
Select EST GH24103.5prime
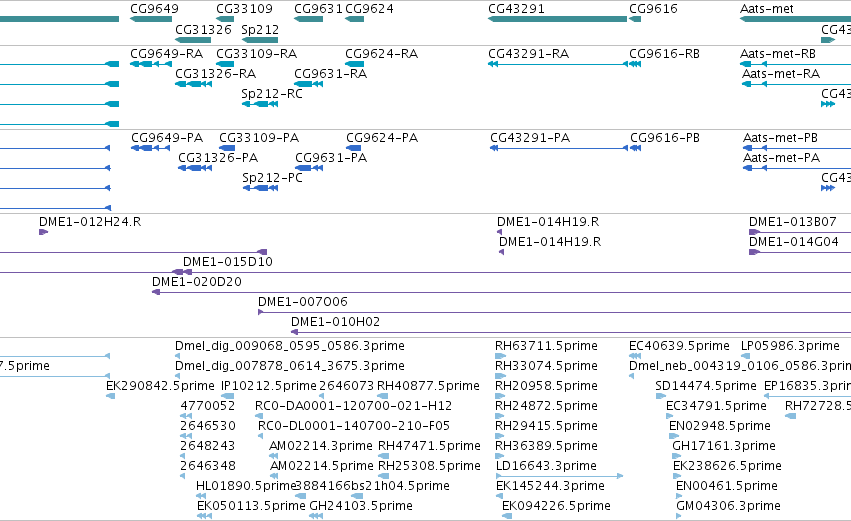(361, 507)
